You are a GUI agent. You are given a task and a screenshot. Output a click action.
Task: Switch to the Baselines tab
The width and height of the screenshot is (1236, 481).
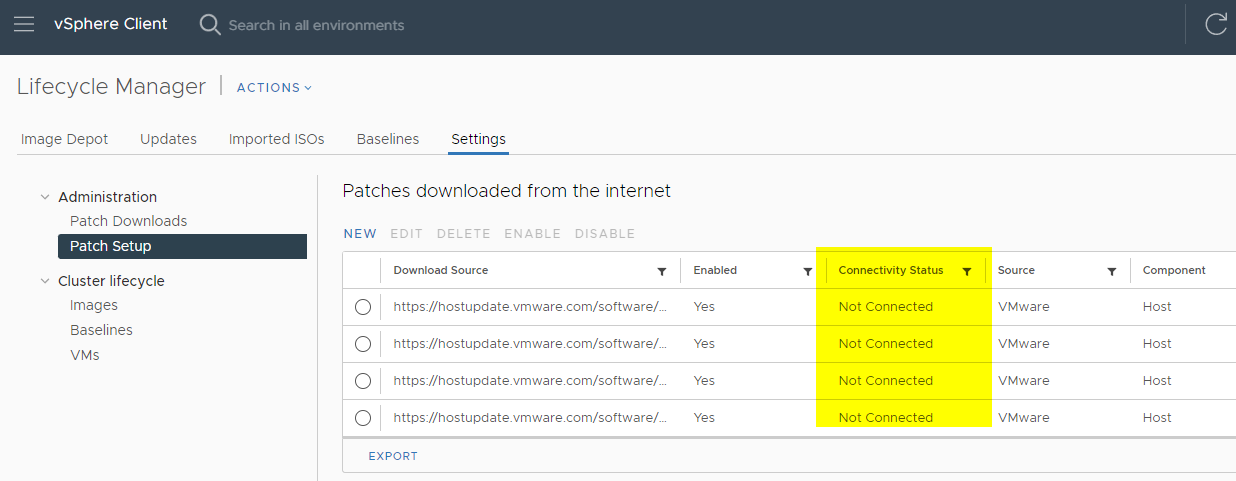tap(388, 139)
